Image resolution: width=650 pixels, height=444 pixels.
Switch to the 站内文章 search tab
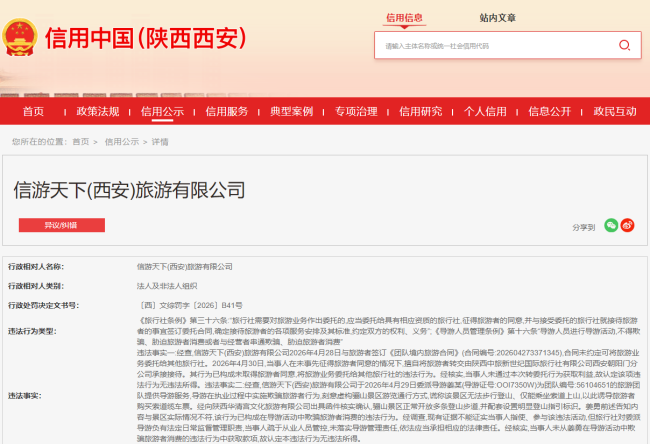(x=497, y=18)
